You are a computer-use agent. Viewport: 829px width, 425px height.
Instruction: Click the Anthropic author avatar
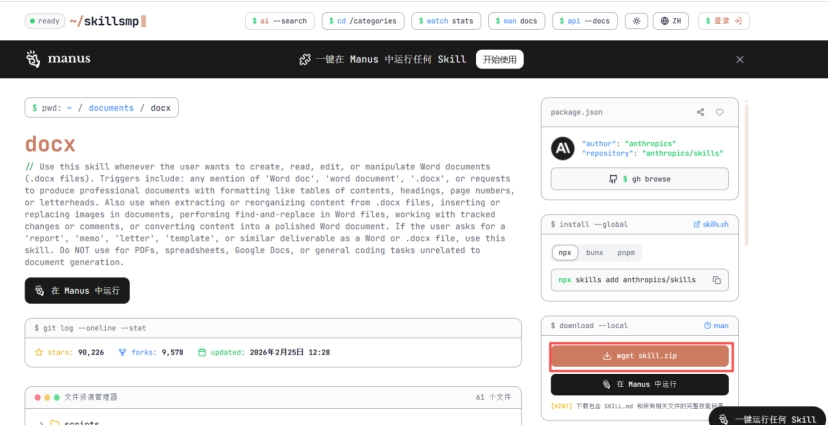click(563, 149)
